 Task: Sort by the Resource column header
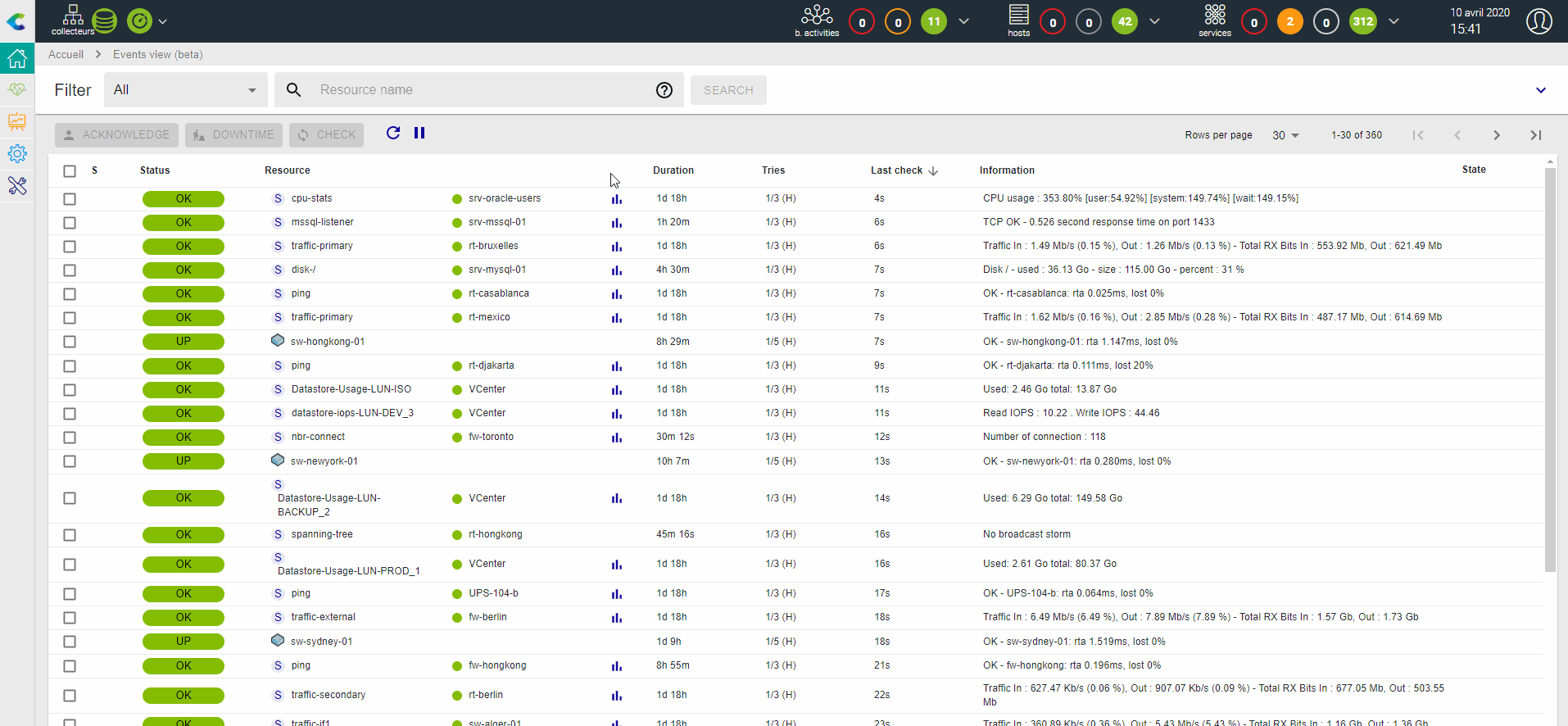point(288,170)
